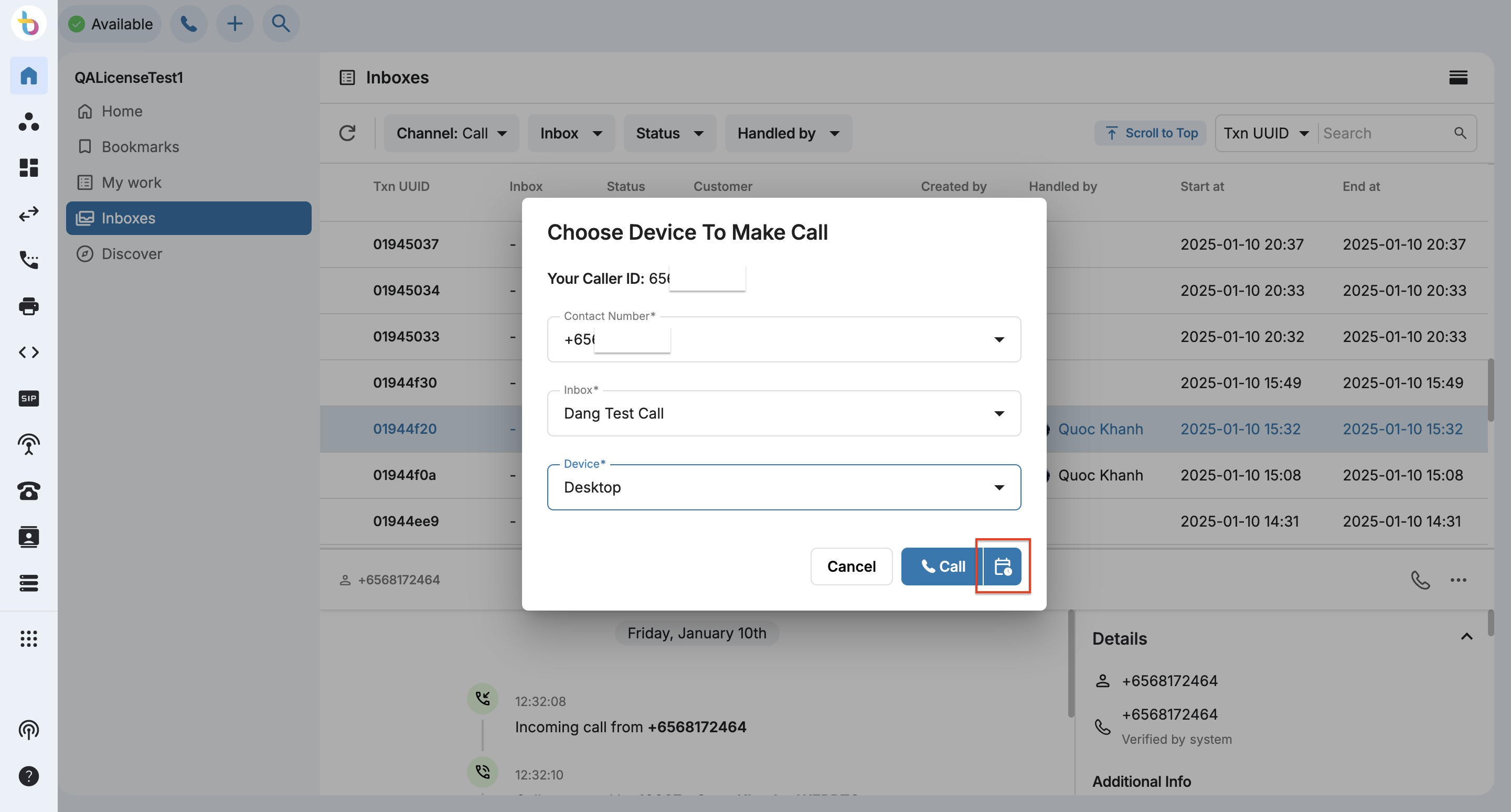Image resolution: width=1511 pixels, height=812 pixels.
Task: Click the Scroll to Top button
Action: (x=1150, y=133)
